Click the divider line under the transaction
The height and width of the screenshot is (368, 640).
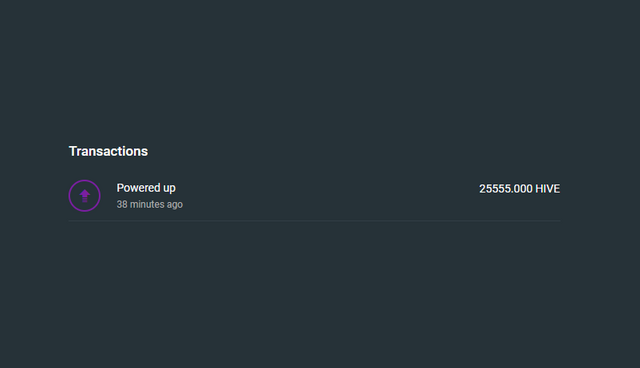(x=314, y=221)
